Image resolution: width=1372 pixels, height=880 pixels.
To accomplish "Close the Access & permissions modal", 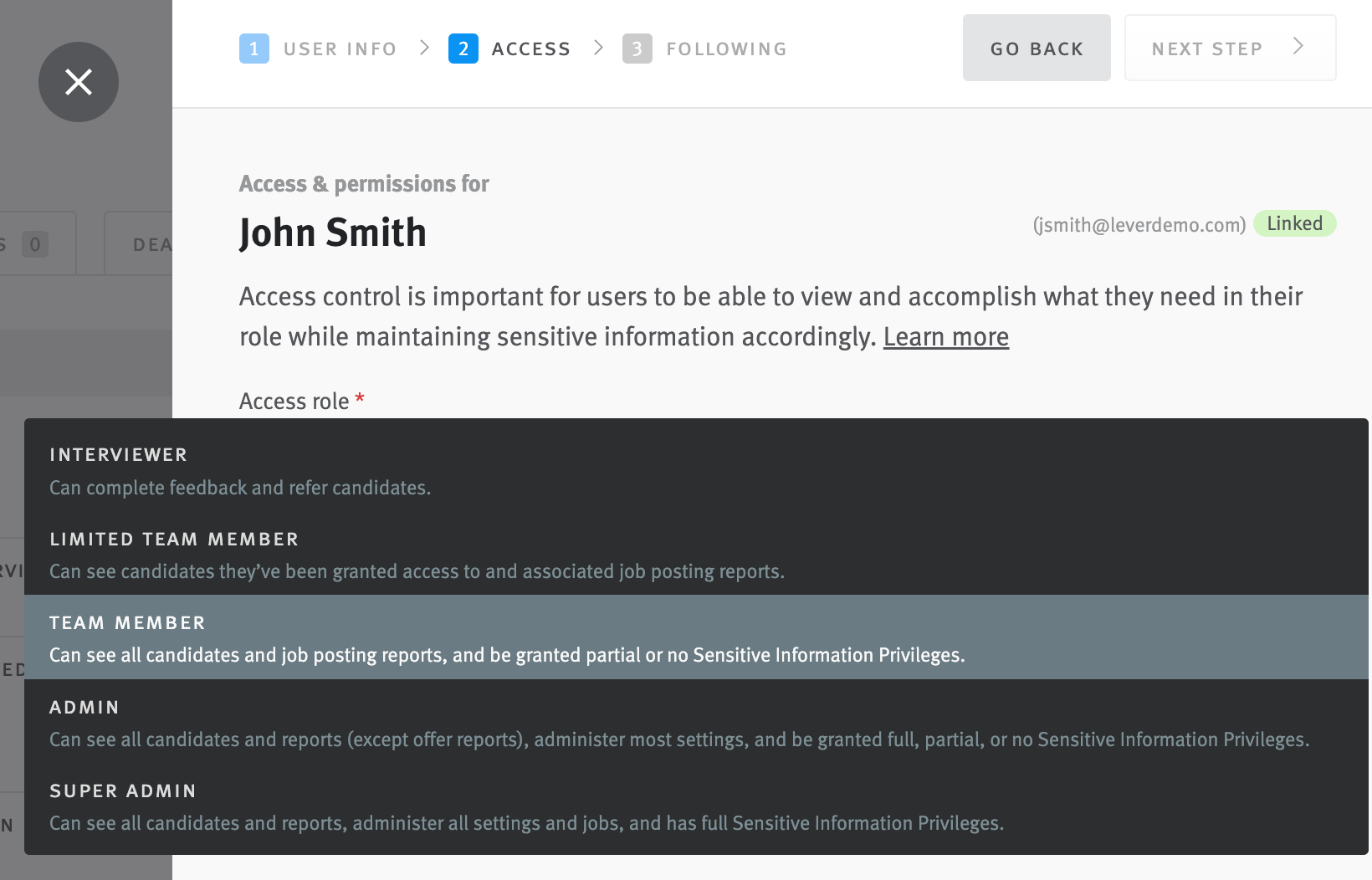I will [78, 82].
